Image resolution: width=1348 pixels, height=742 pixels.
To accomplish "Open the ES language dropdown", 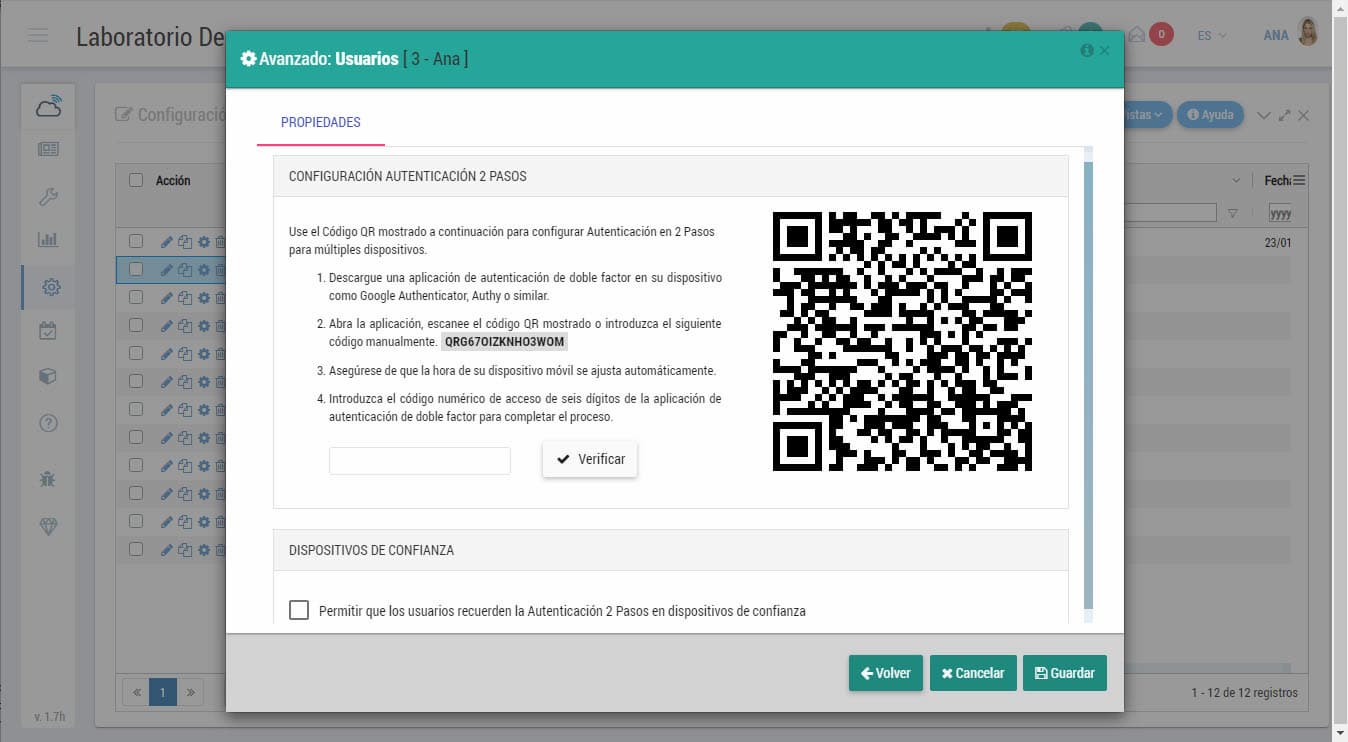I will pyautogui.click(x=1211, y=35).
